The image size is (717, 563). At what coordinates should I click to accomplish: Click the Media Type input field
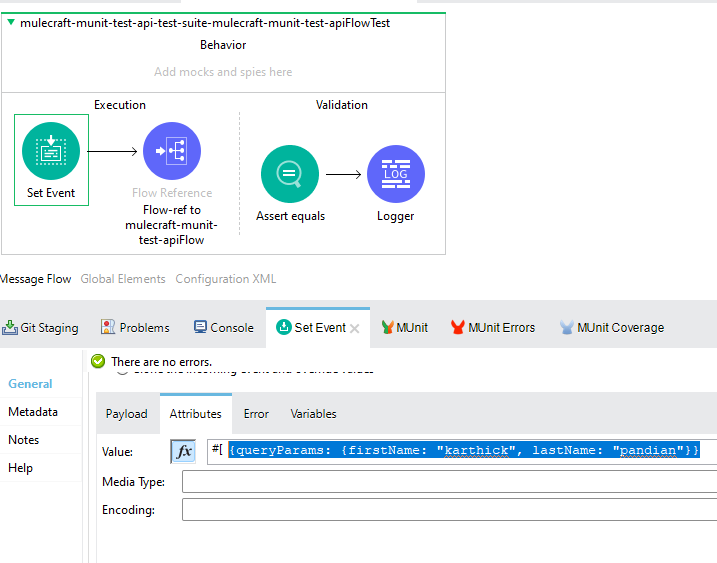tap(448, 482)
